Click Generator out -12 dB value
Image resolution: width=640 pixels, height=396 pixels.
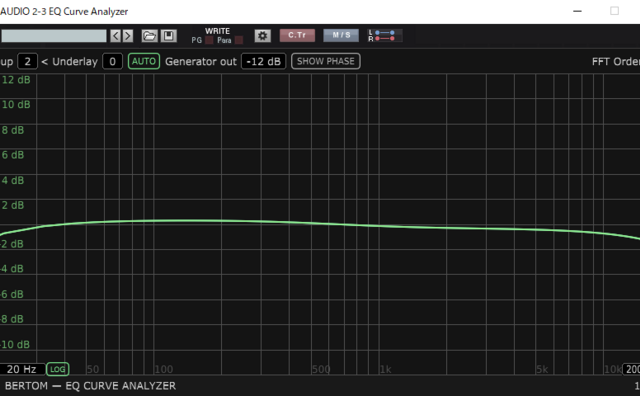264,61
